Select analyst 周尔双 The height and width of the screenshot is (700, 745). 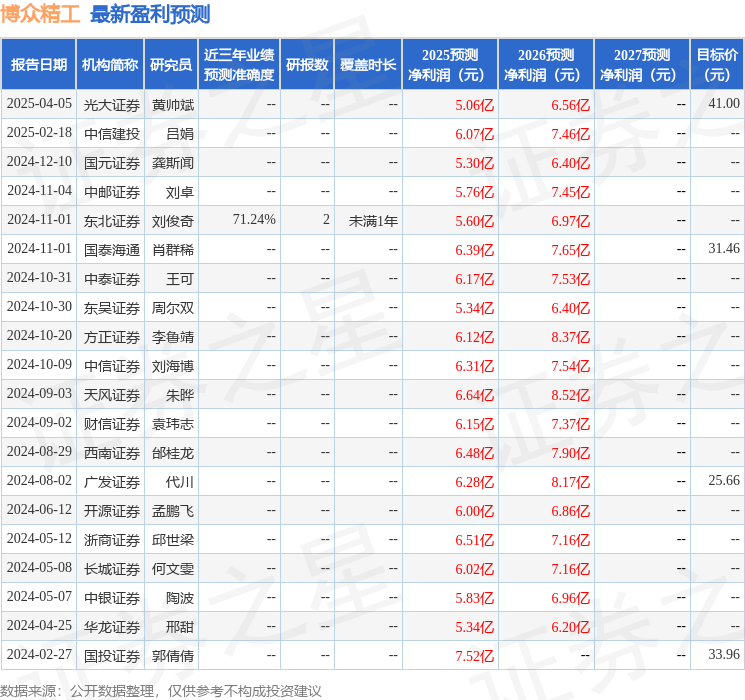(x=173, y=308)
